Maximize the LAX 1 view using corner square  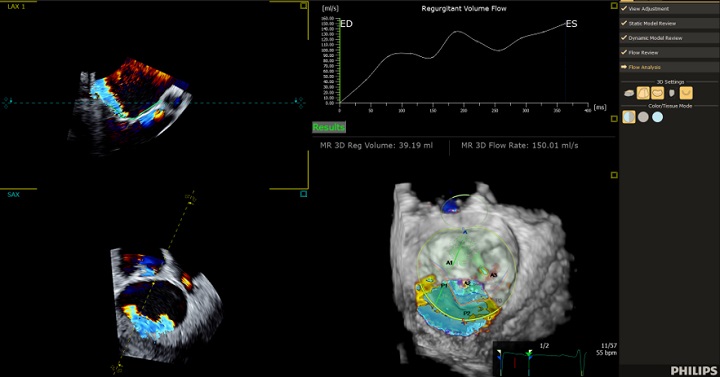[304, 6]
